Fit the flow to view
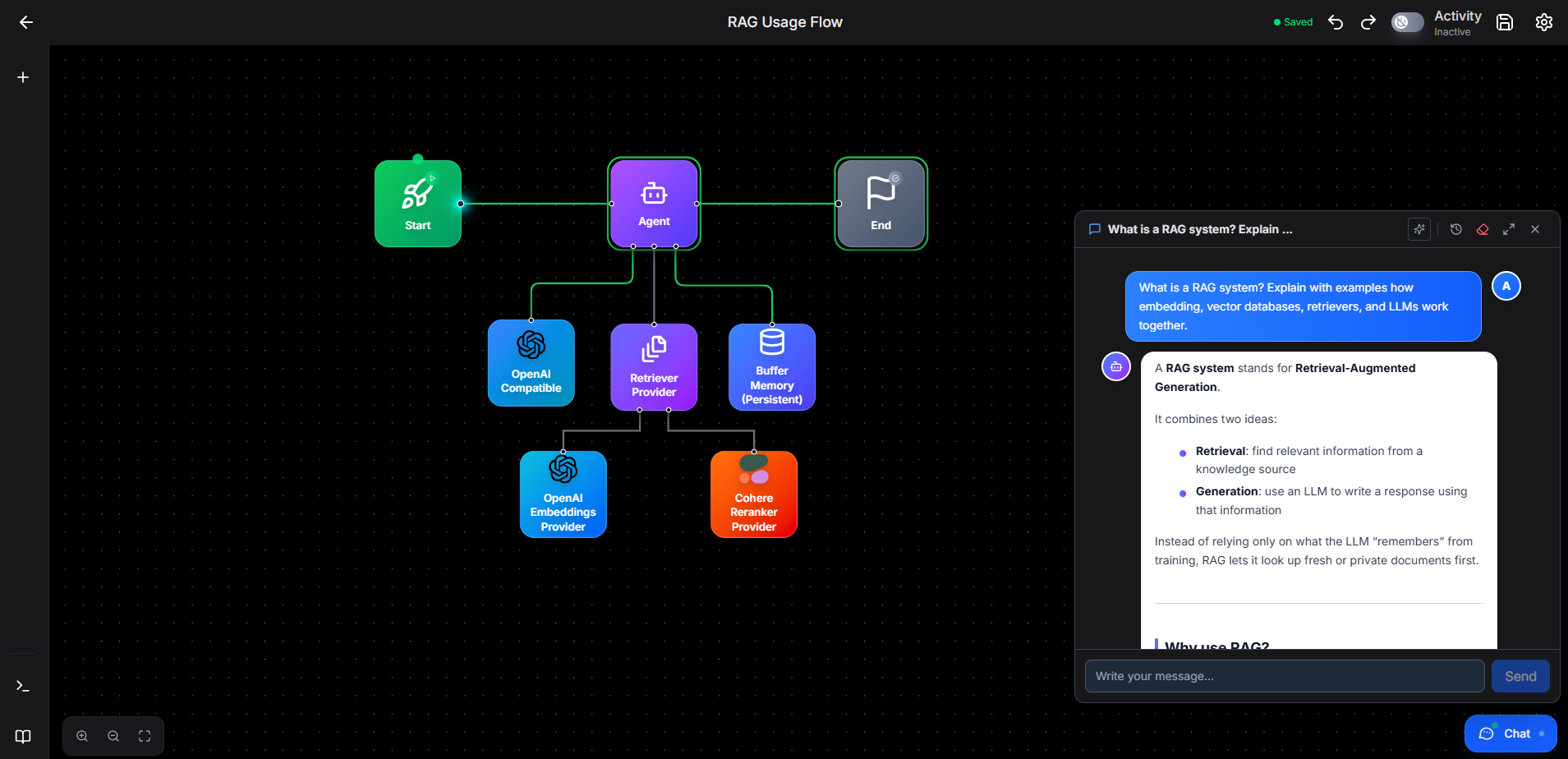This screenshot has width=1568, height=759. click(145, 736)
